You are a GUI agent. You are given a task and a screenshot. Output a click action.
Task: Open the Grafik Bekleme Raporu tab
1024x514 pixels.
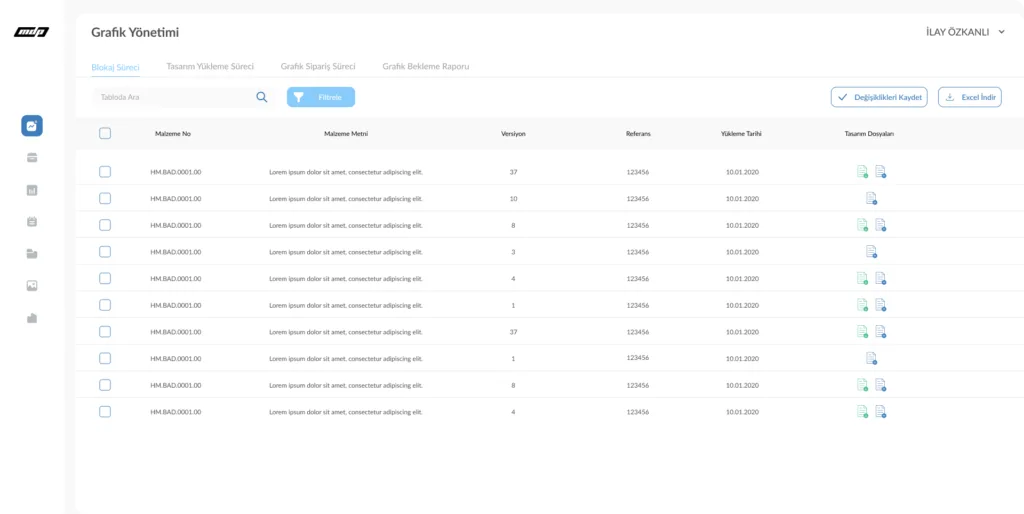[x=425, y=66]
